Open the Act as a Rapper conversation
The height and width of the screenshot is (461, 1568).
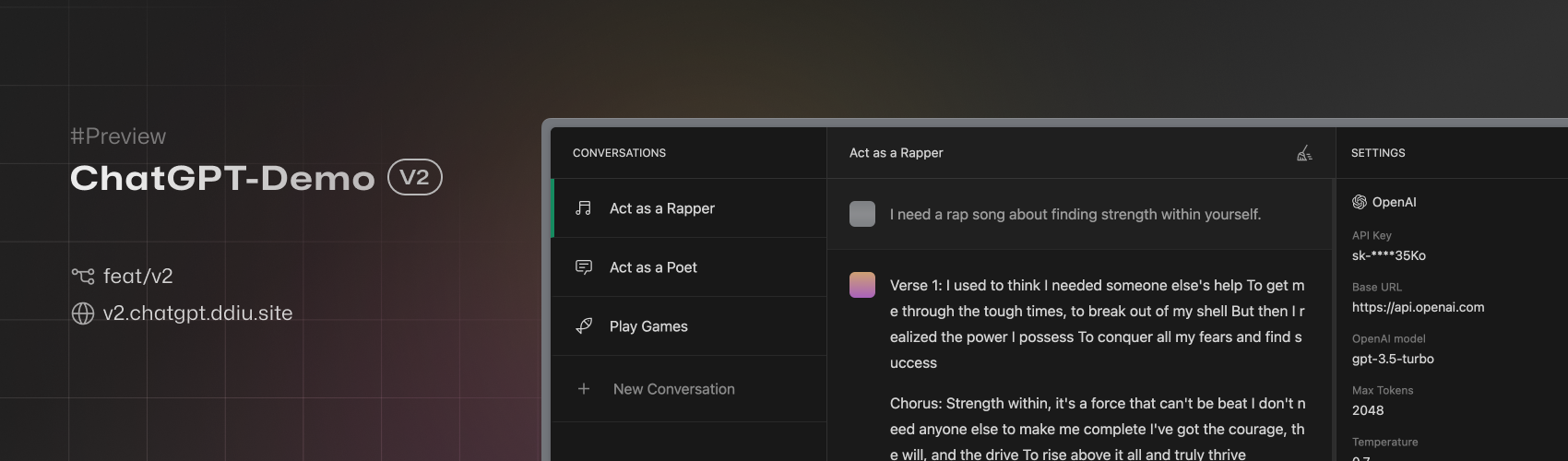(662, 208)
